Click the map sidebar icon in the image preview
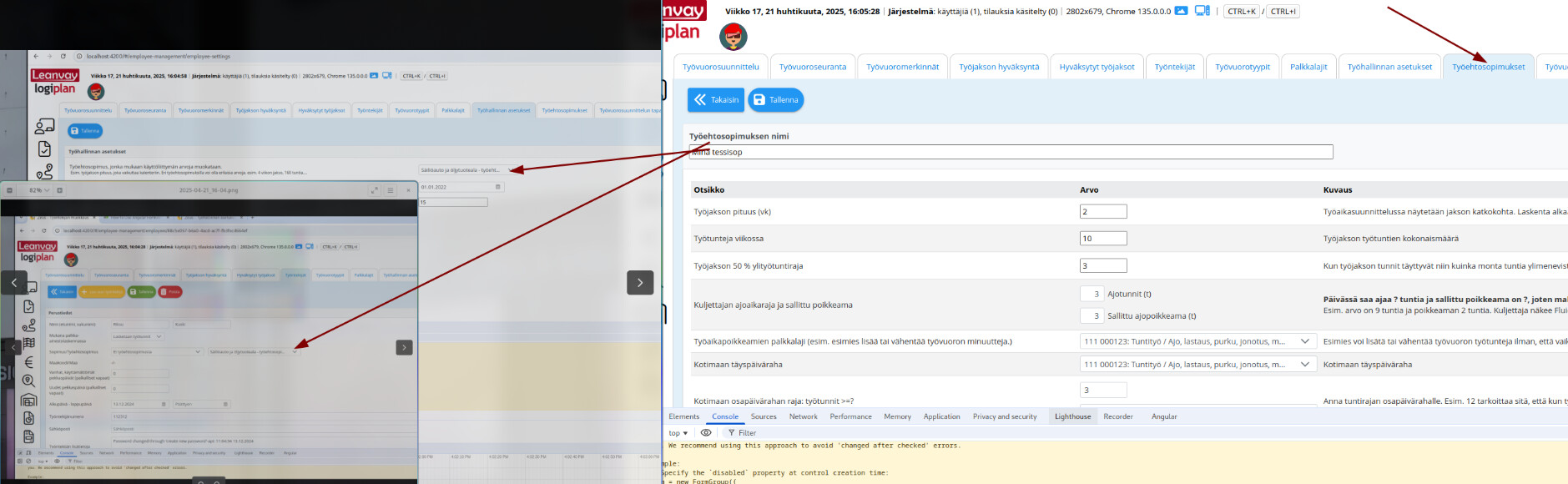Image resolution: width=1568 pixels, height=484 pixels. 28,343
